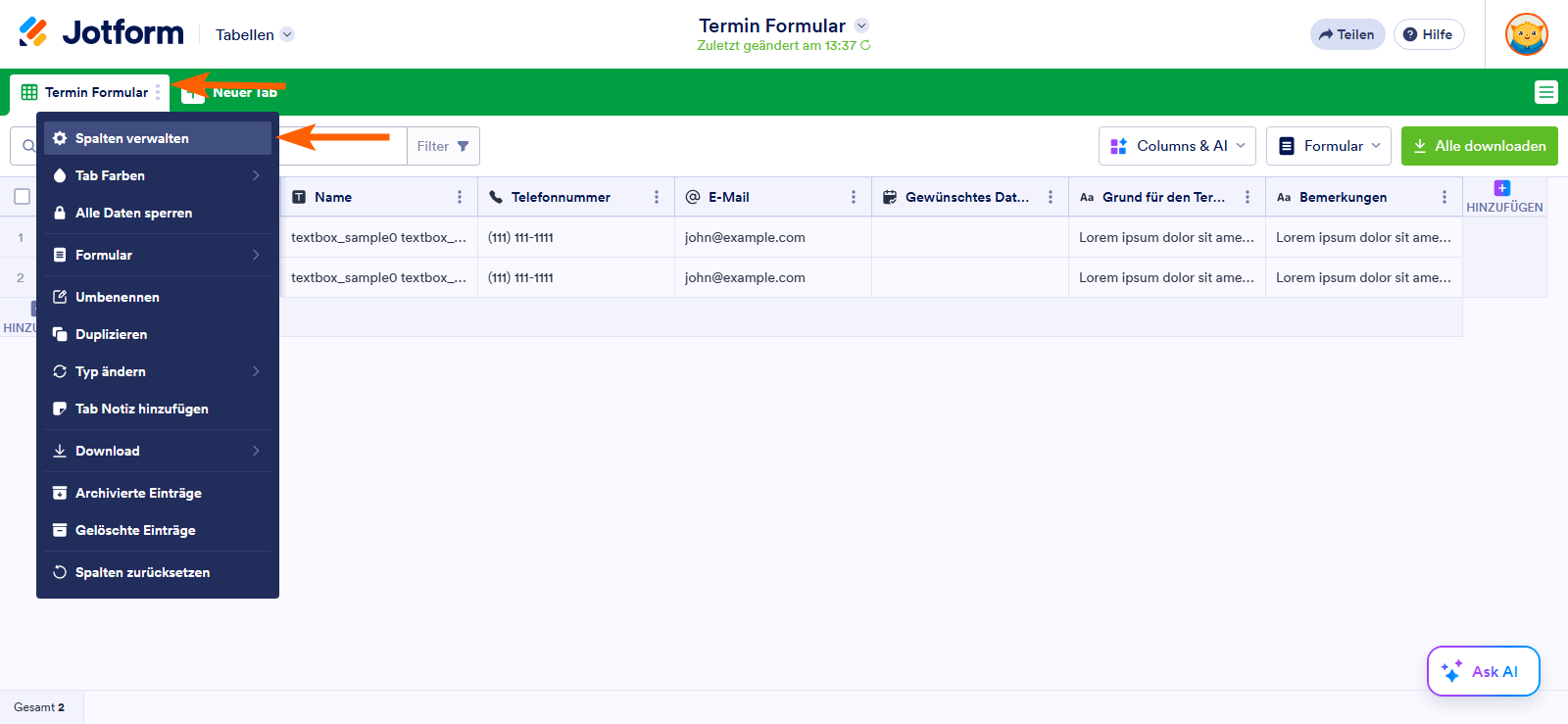
Task: Open the user avatar menu
Action: click(x=1526, y=34)
